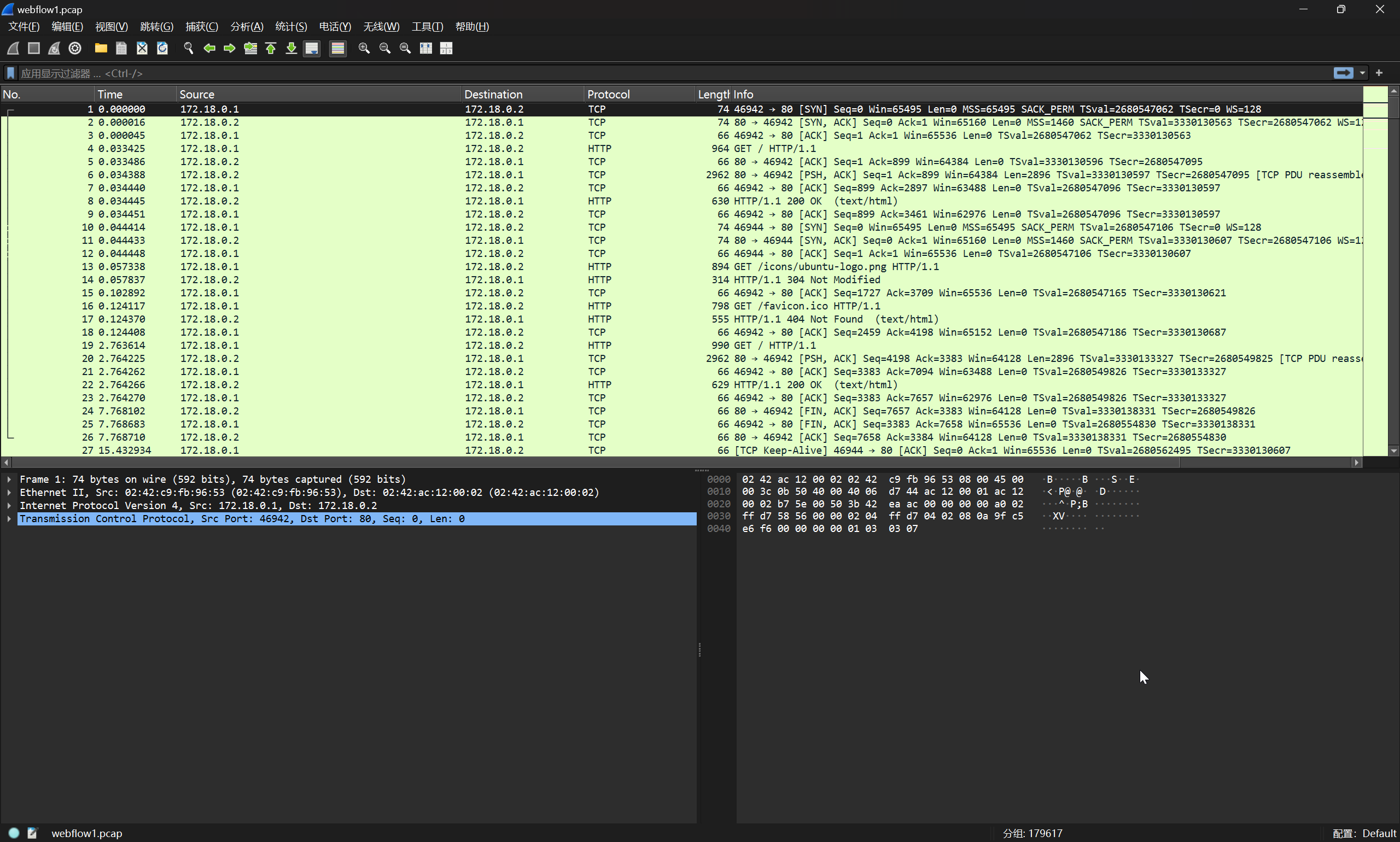The height and width of the screenshot is (842, 1400).
Task: Toggle packet list colorization
Action: coord(337,48)
